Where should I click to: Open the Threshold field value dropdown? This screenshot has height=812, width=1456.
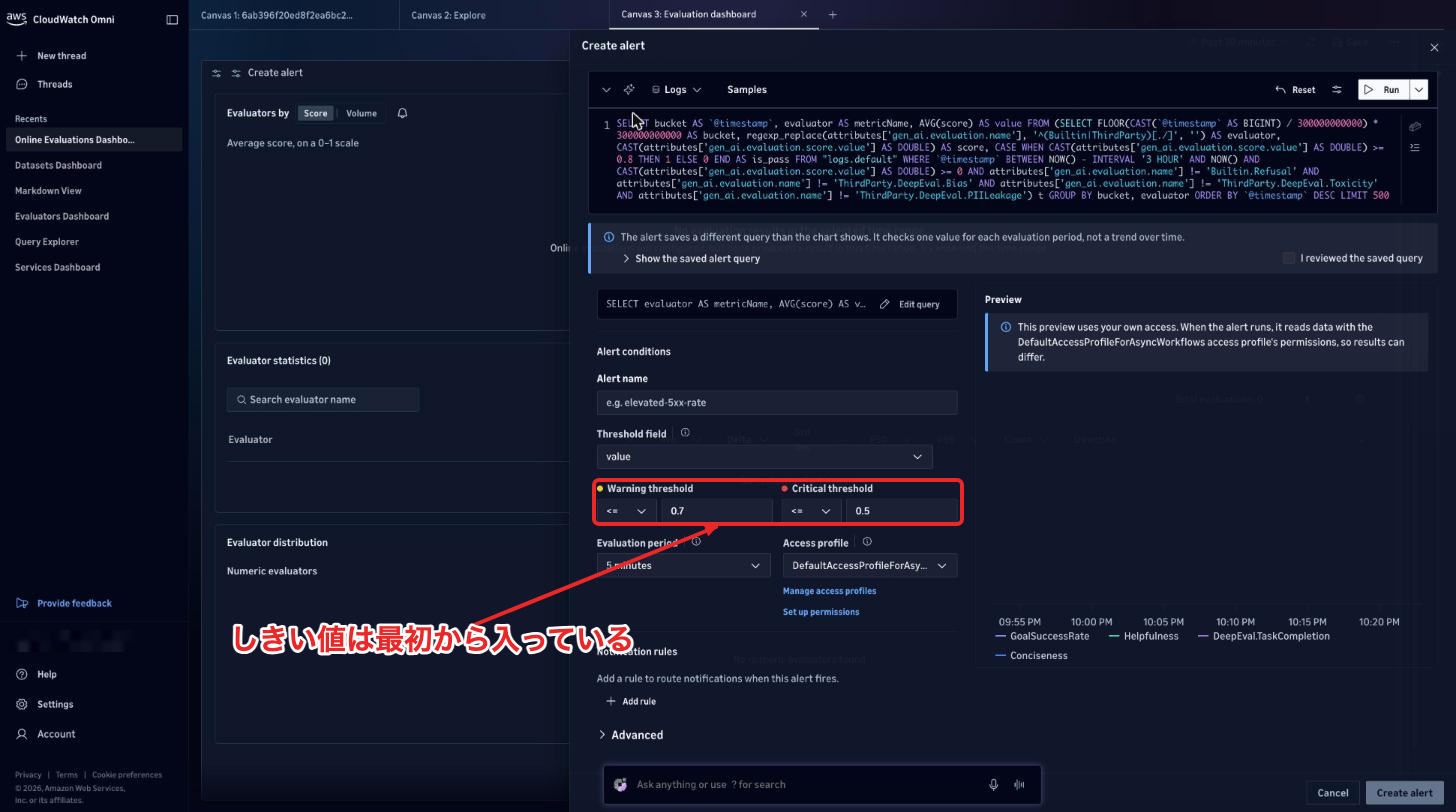765,457
